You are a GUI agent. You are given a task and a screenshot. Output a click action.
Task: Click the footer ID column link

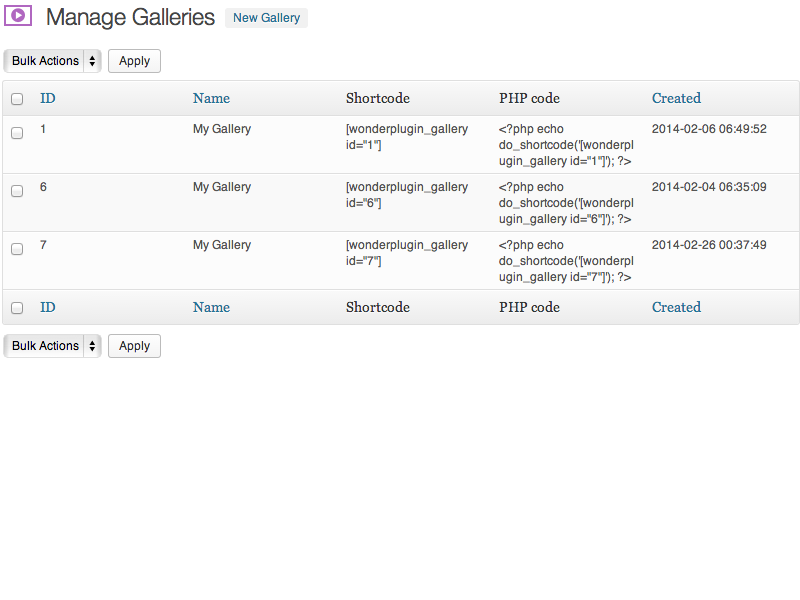coord(48,307)
